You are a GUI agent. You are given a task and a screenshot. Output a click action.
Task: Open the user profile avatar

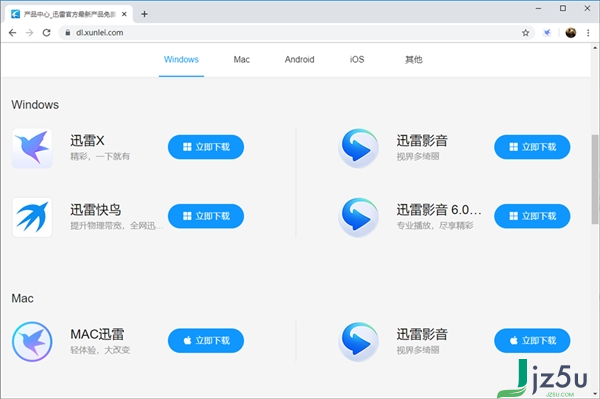tap(571, 33)
